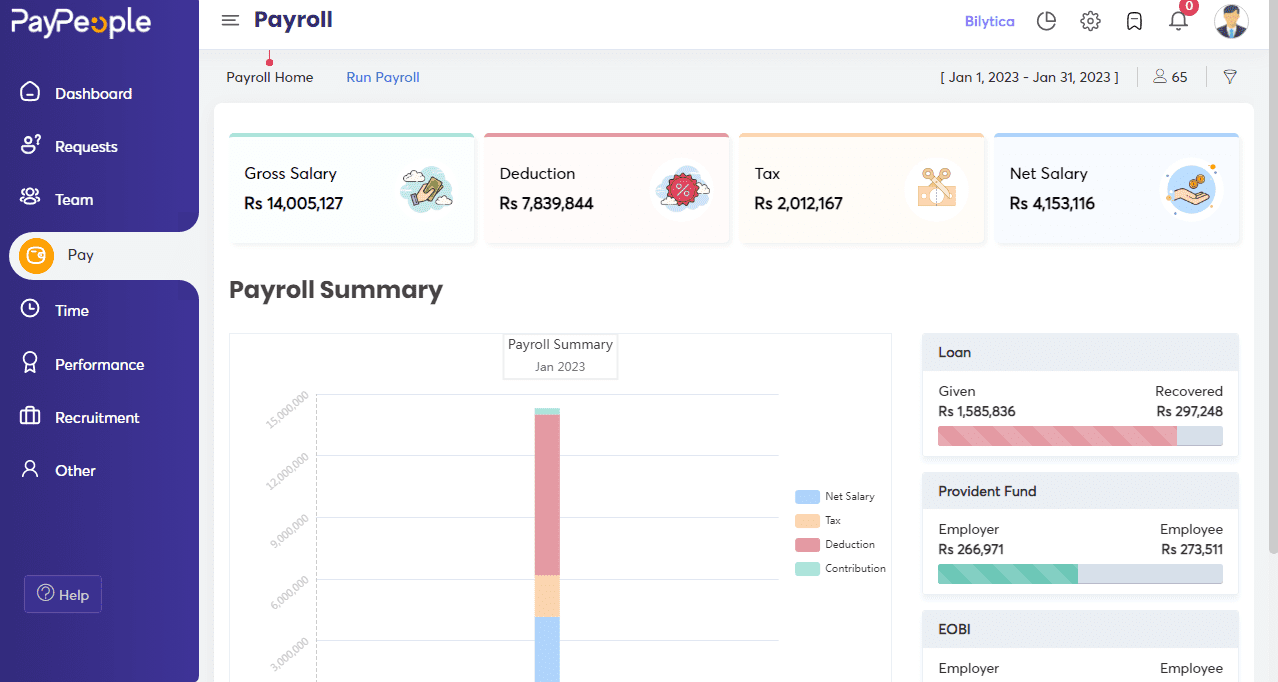Click the Dashboard home icon

pyautogui.click(x=30, y=92)
